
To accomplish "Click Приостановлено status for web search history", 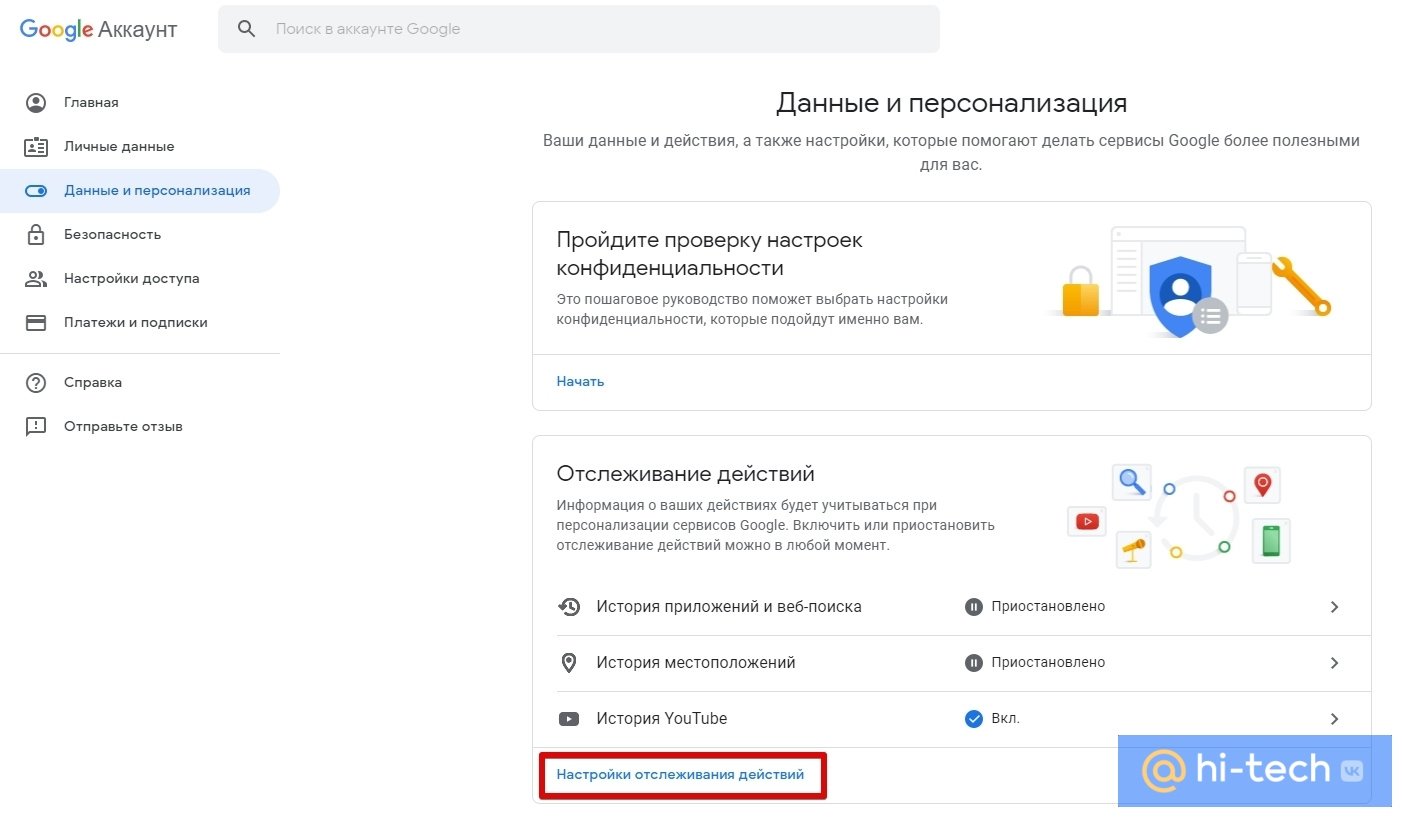I will (1048, 607).
